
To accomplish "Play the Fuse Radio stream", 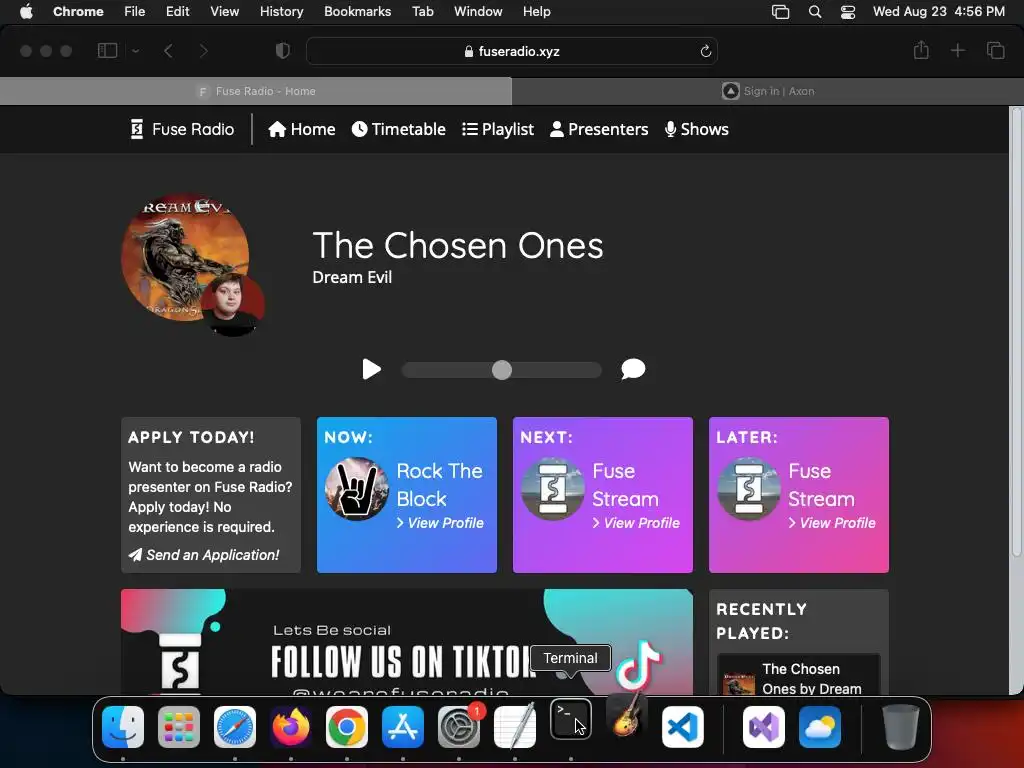I will (x=372, y=369).
